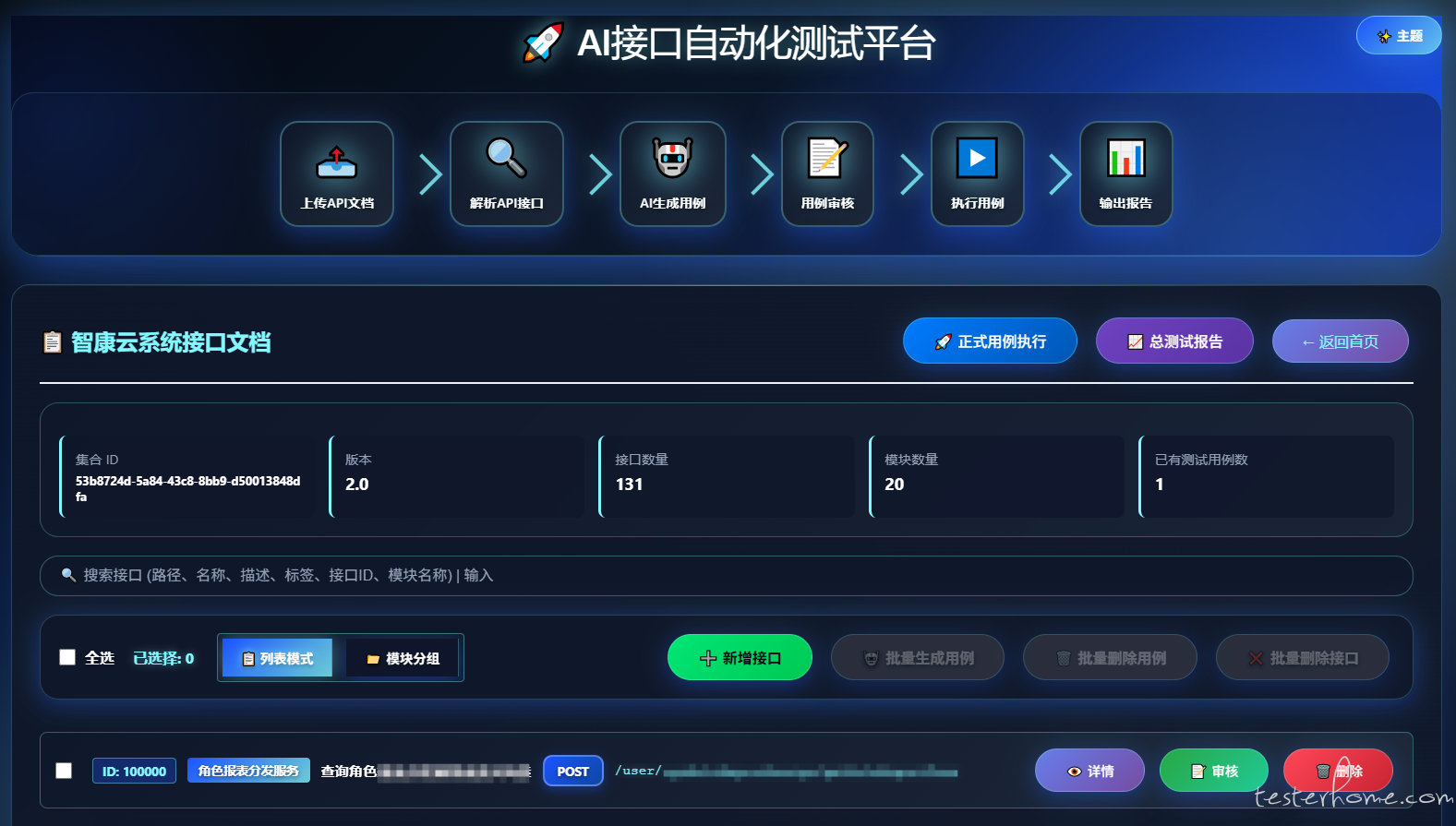Screen dimensions: 1456x826
Task: Click the red 删除 delete button
Action: [1337, 771]
